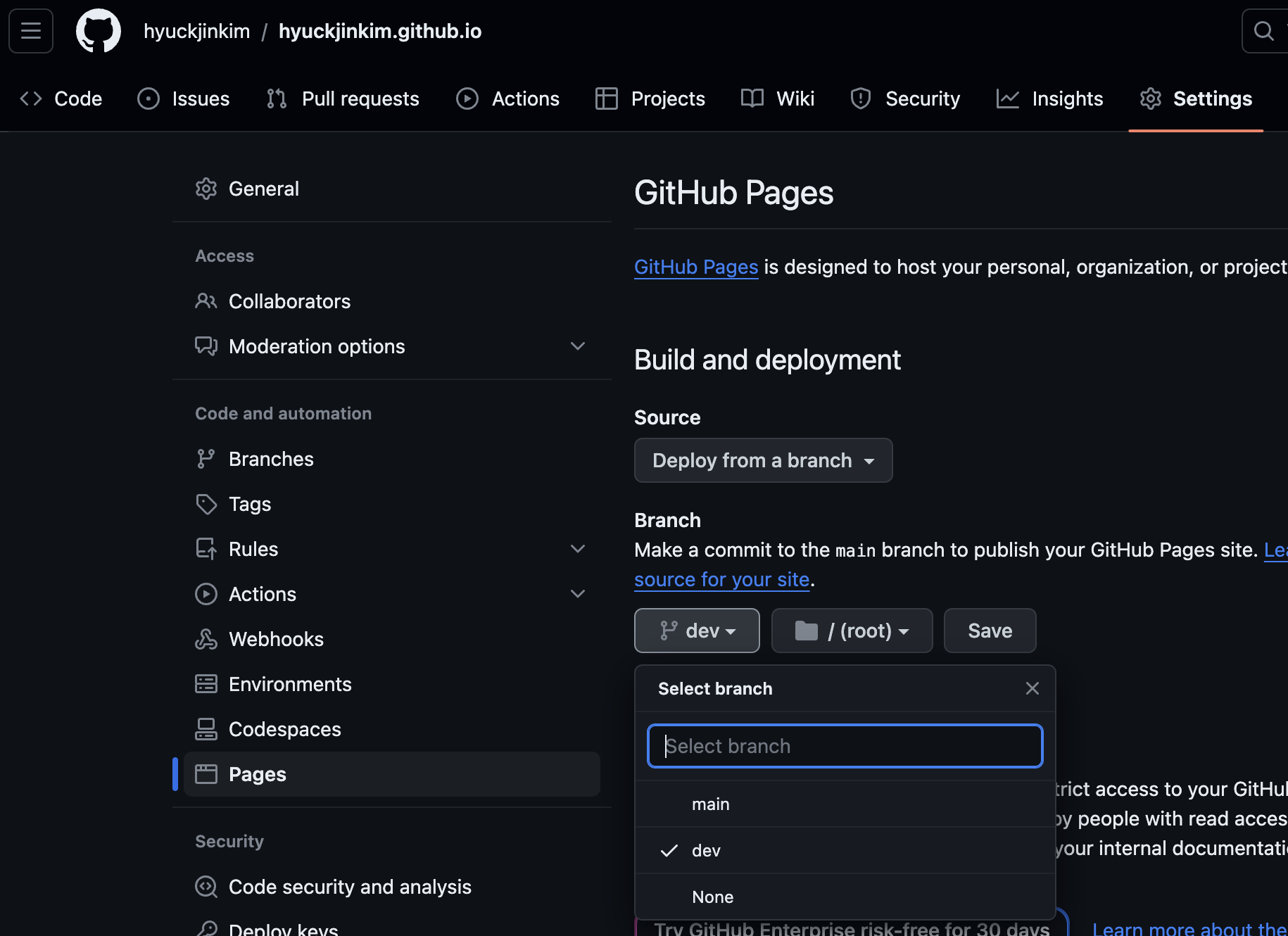Switch to the Pull requests tab

coord(343,99)
